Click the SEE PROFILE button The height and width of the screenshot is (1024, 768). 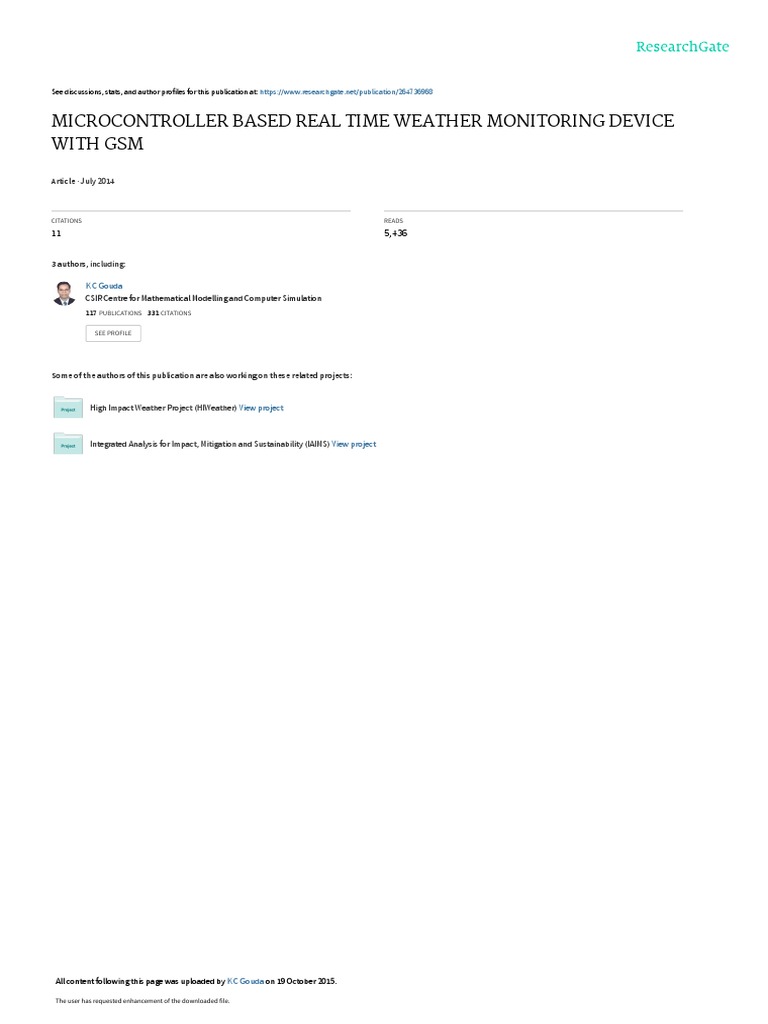[113, 333]
